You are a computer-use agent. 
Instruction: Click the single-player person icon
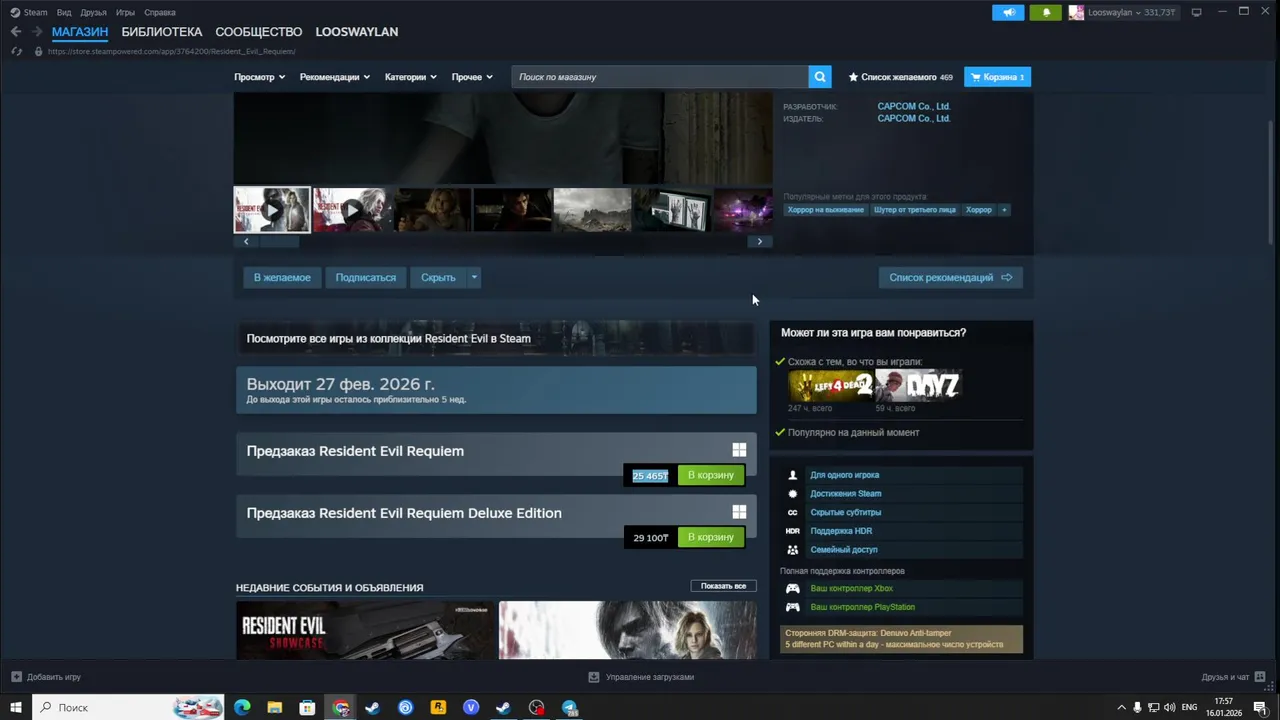[x=793, y=475]
